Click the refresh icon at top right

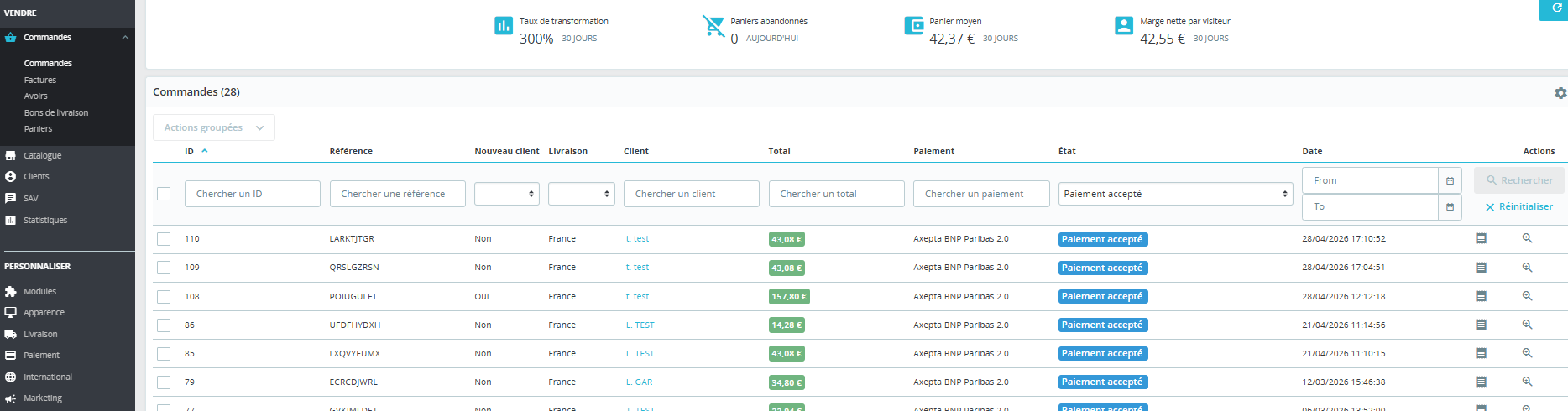point(1557,8)
